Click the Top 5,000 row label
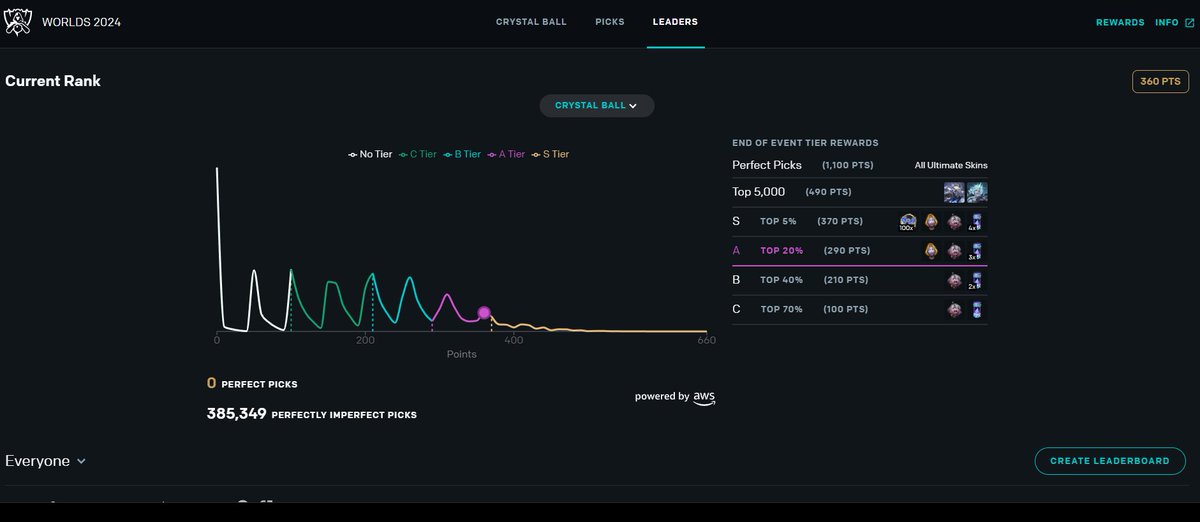This screenshot has width=1200, height=522. (759, 192)
